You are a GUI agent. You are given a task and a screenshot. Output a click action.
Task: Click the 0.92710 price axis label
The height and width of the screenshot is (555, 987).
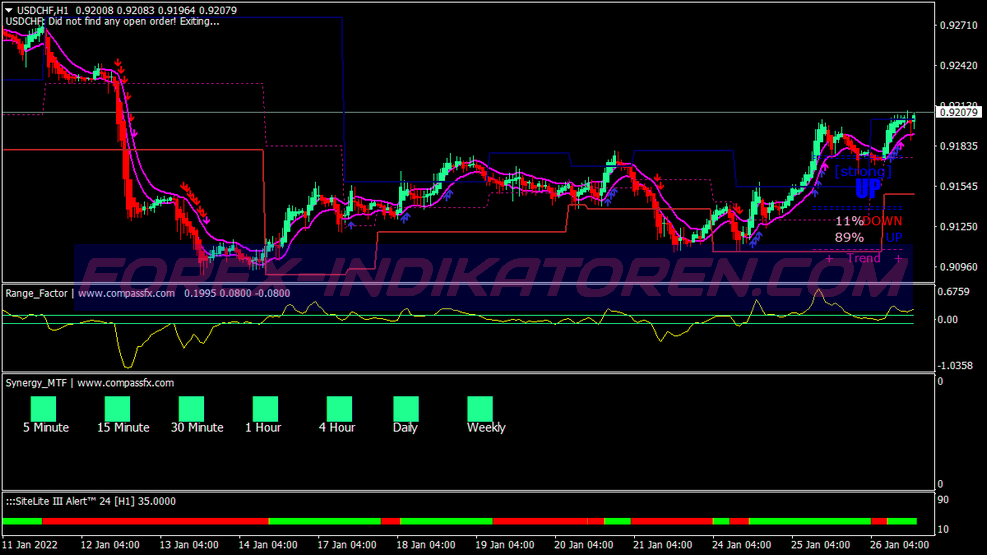point(958,25)
